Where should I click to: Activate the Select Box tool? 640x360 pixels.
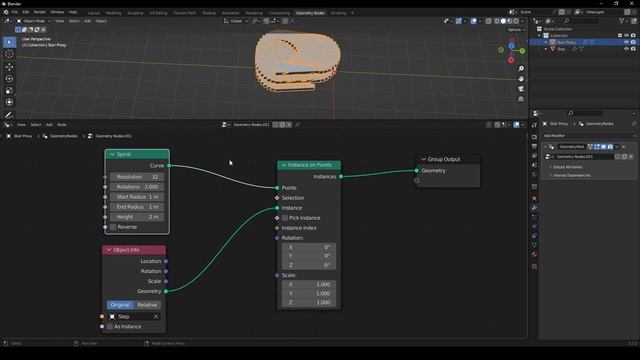pyautogui.click(x=9, y=42)
